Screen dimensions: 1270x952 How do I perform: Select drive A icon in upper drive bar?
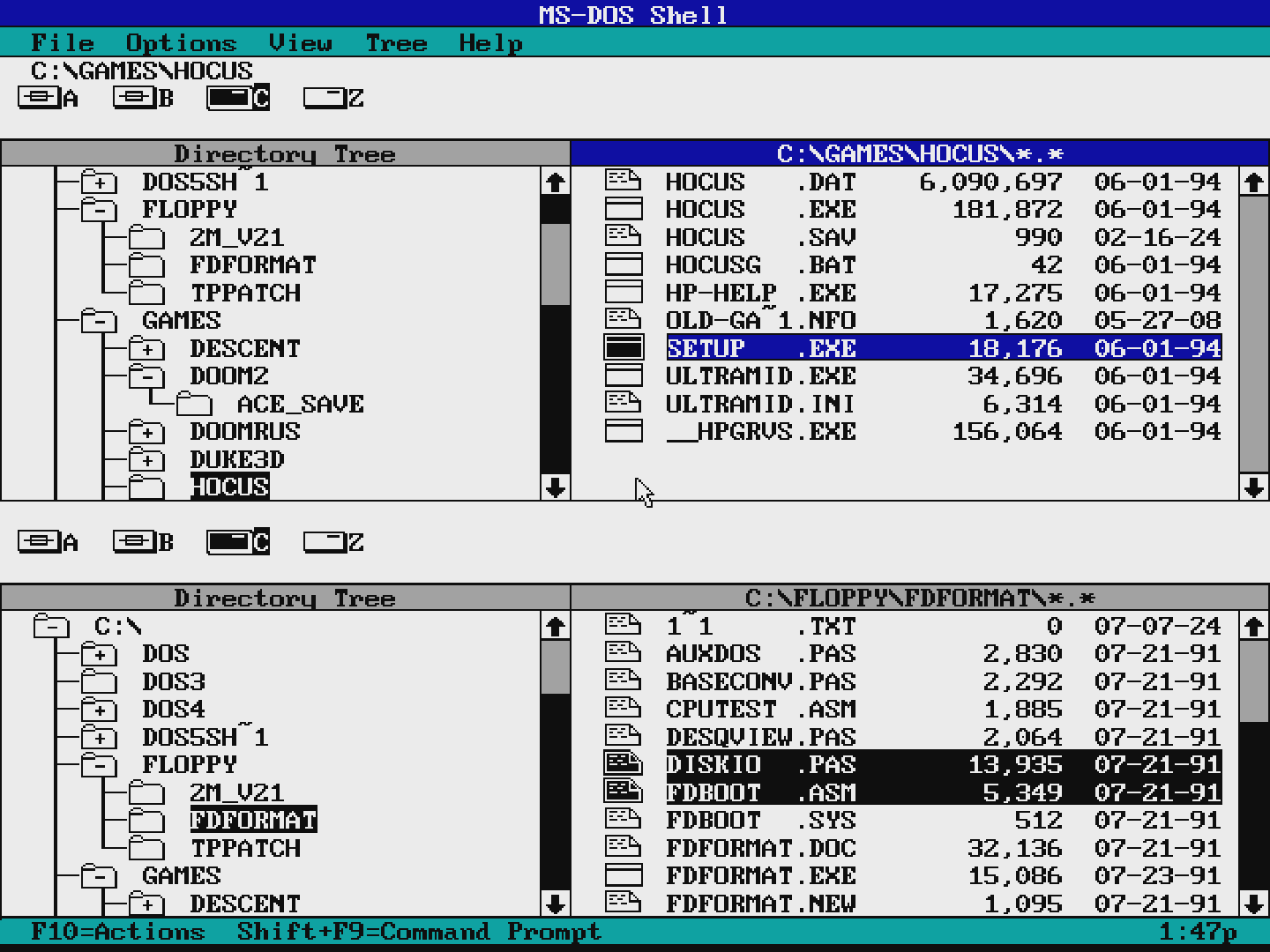(x=49, y=98)
